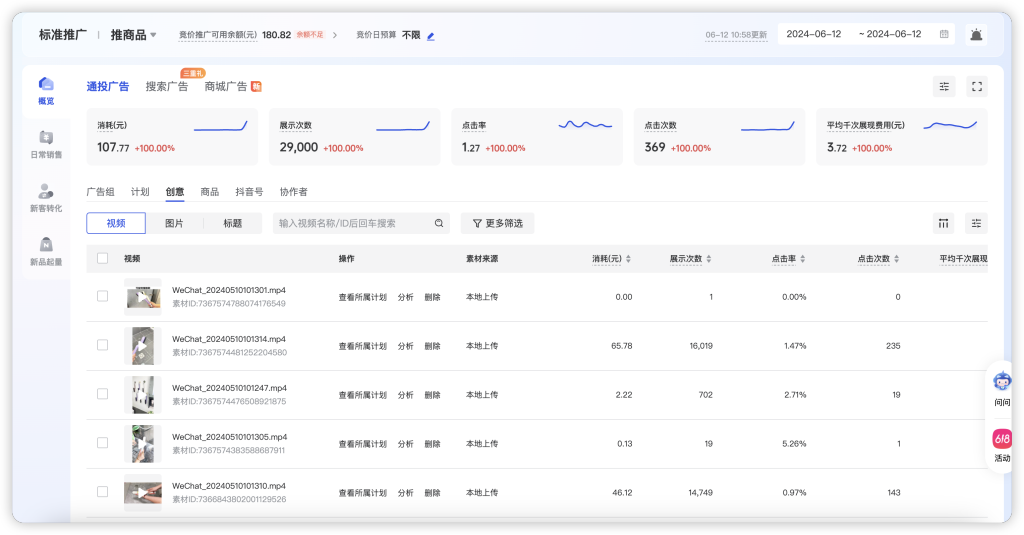This screenshot has height=535, width=1024.
Task: Open the 问问 assistant robot icon
Action: [1002, 380]
